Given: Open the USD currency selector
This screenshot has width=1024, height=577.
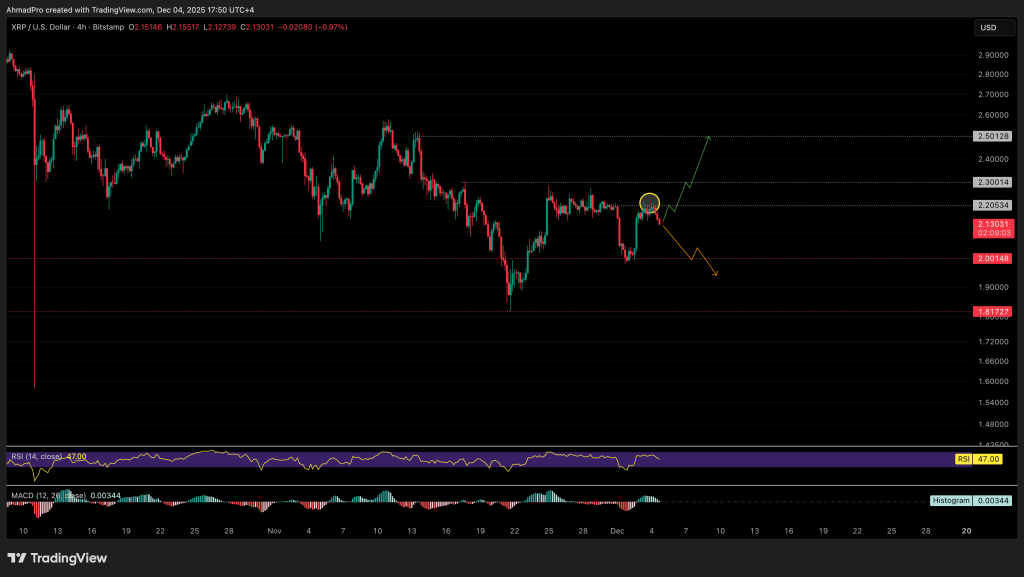Looking at the screenshot, I should (x=988, y=27).
